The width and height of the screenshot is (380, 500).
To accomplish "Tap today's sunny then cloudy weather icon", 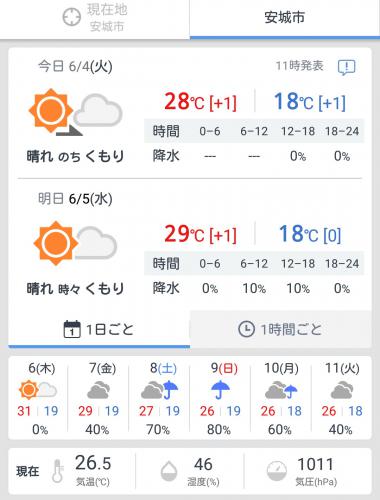I will pyautogui.click(x=76, y=112).
